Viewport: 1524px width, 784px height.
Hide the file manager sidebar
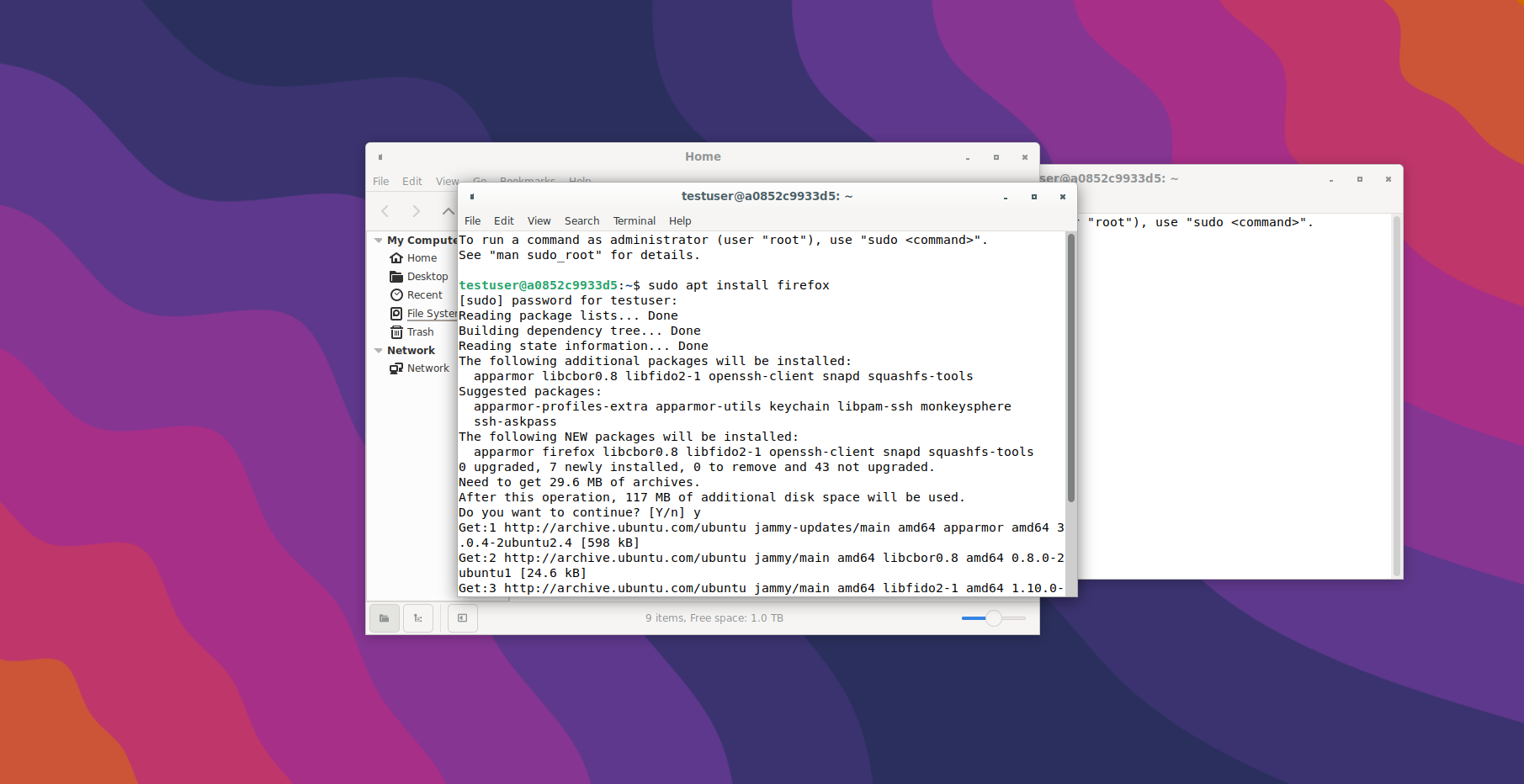pos(462,618)
